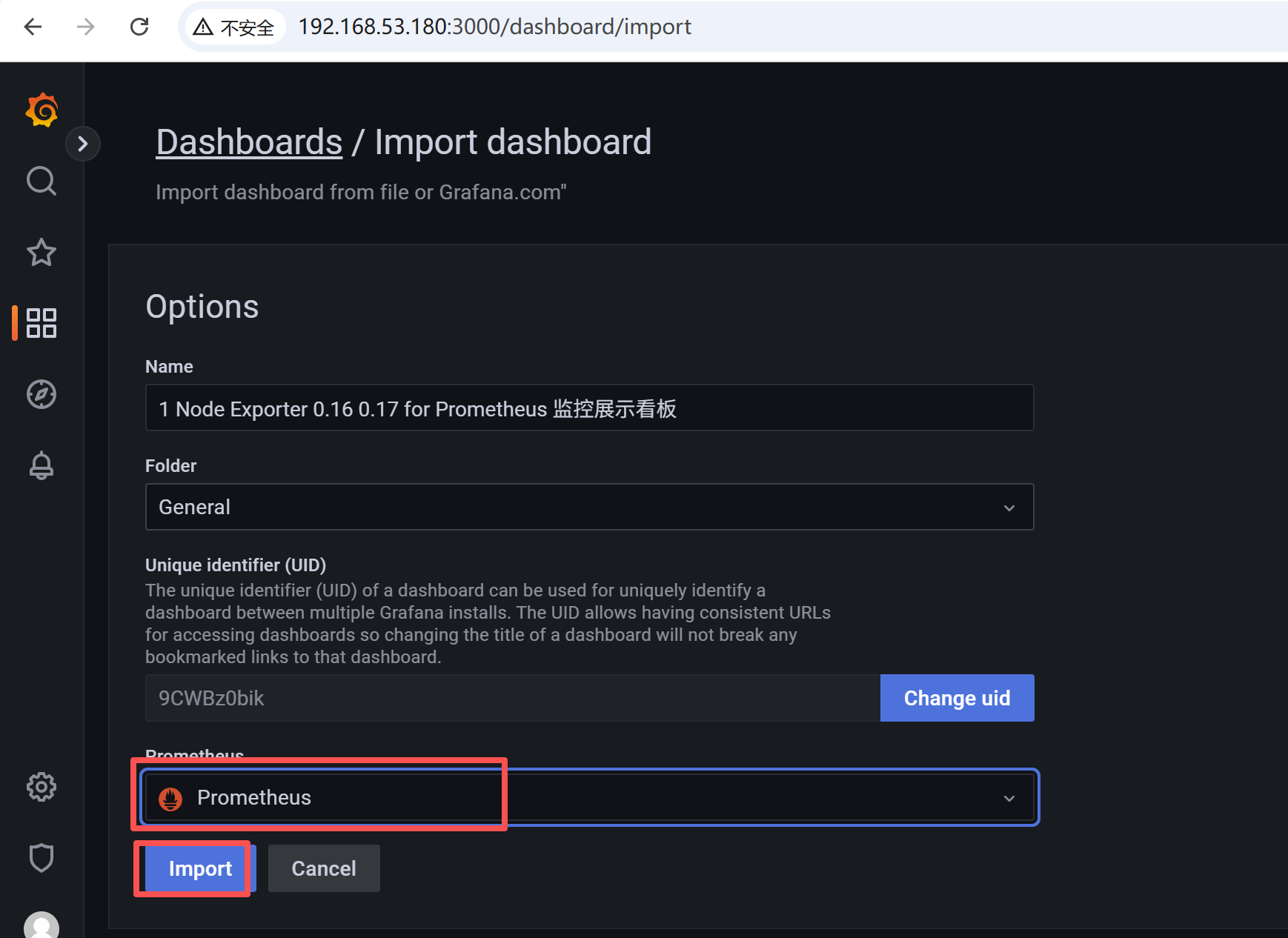Select the starred Favorites icon

[42, 253]
